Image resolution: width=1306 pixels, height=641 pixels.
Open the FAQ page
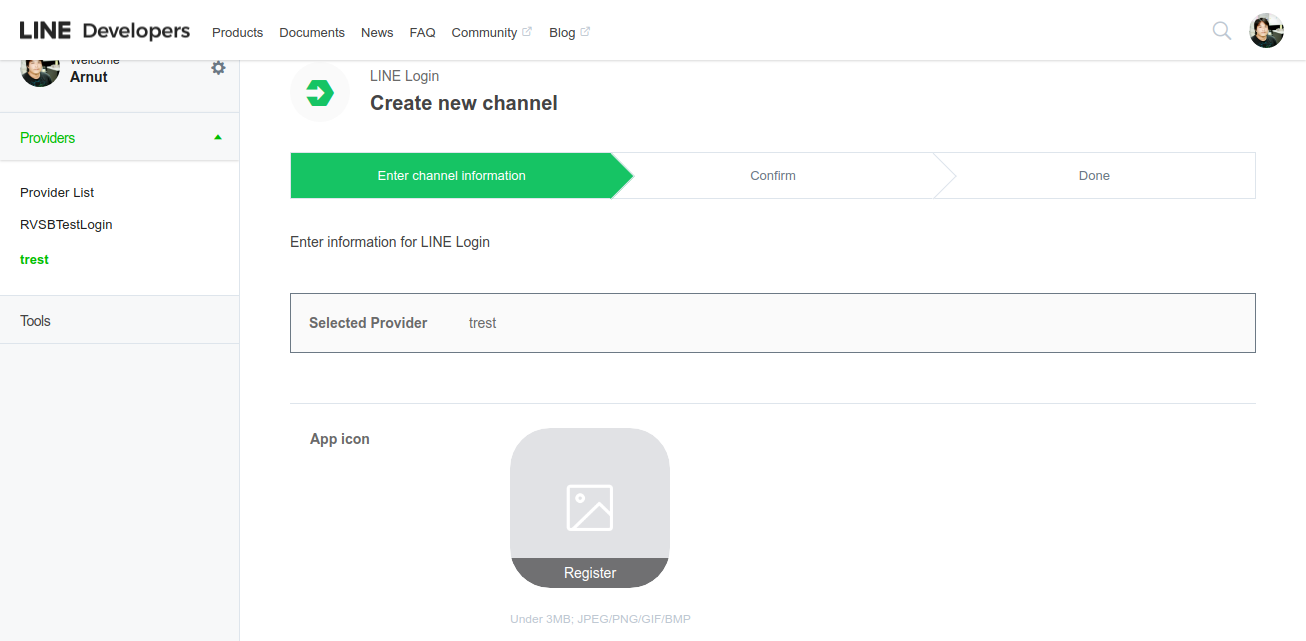click(x=422, y=33)
